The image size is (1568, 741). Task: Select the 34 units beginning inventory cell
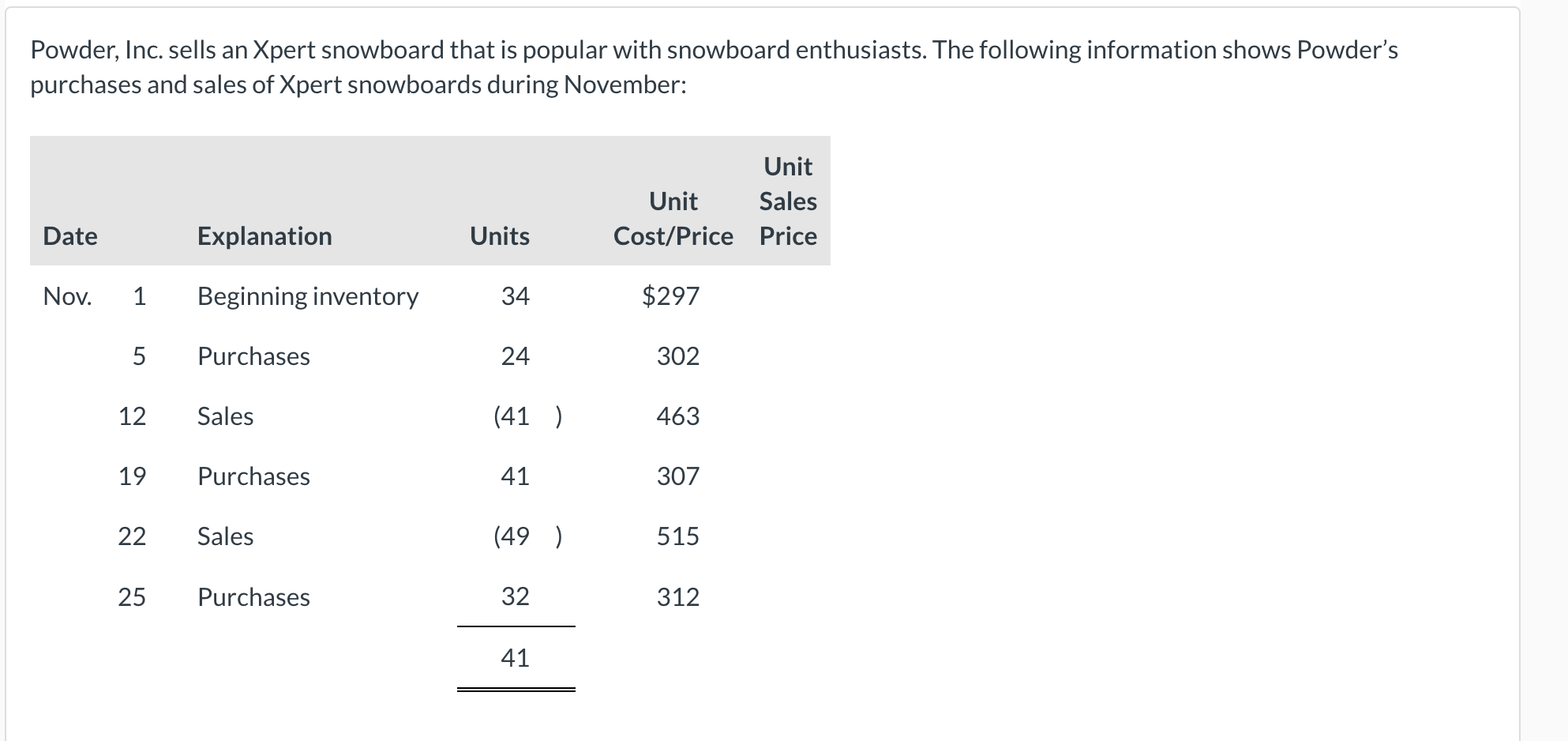pyautogui.click(x=516, y=296)
